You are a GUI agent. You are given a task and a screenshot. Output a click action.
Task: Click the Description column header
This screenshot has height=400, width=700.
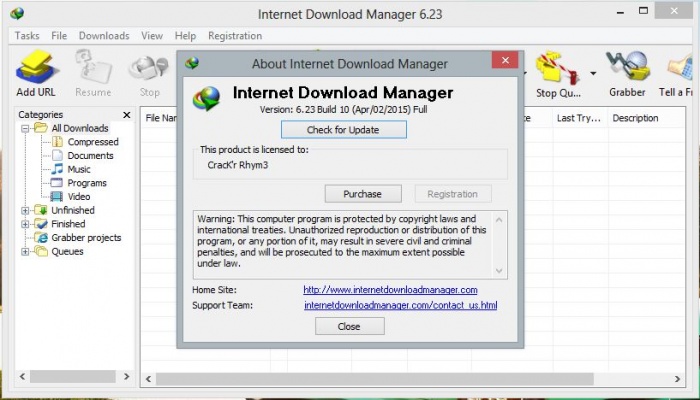646,118
